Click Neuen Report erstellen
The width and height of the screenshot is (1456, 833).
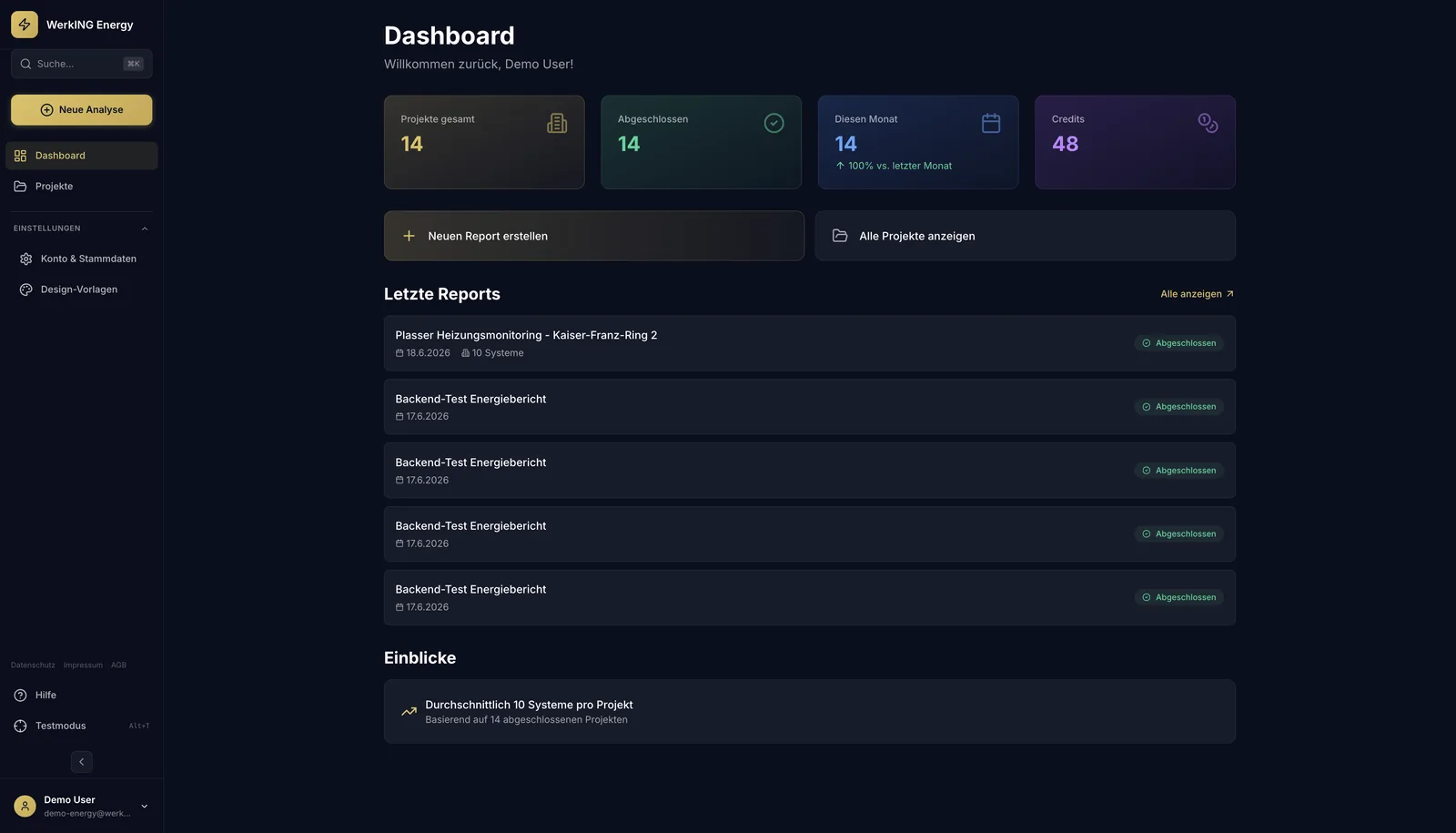point(594,236)
